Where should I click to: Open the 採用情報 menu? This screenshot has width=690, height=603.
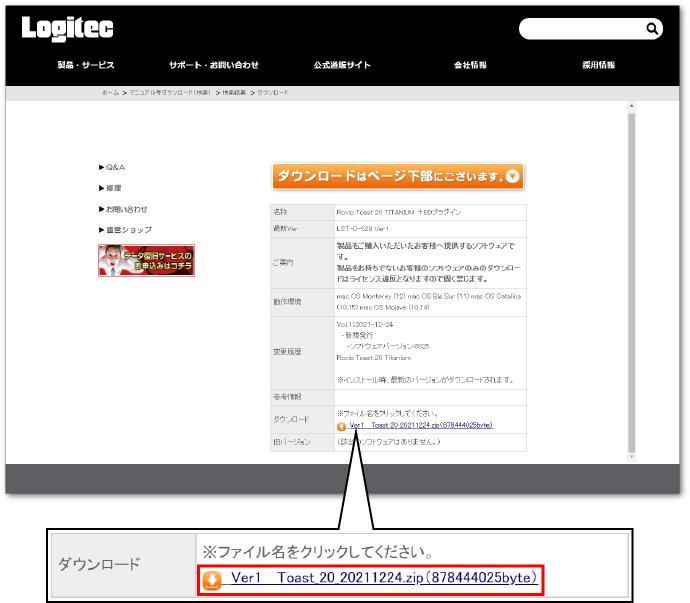598,65
